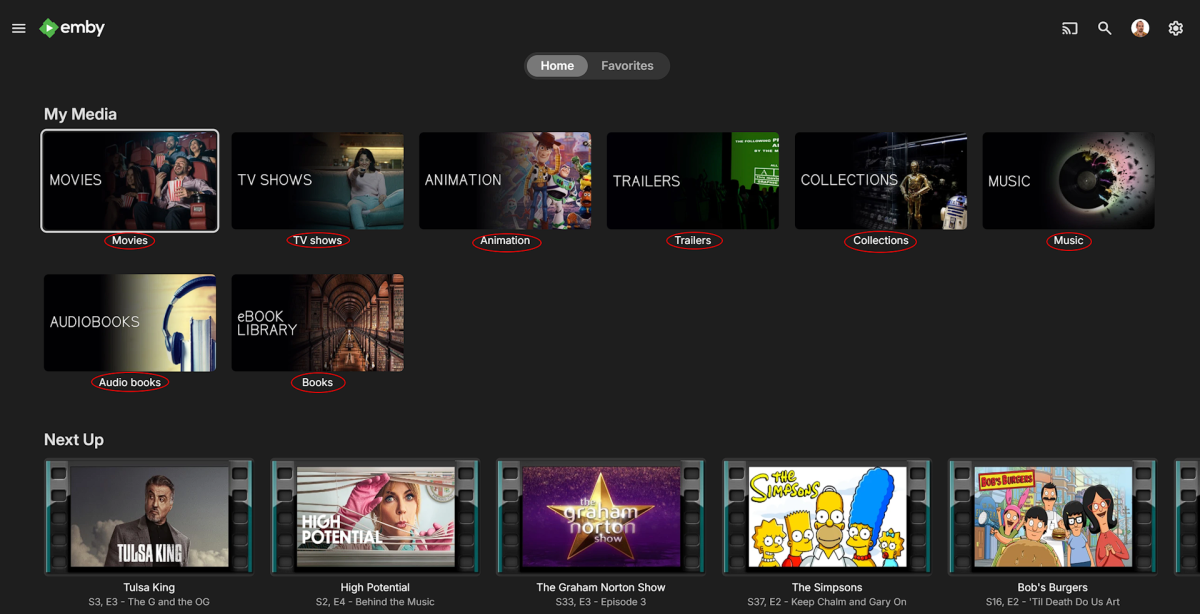Open The Graham Norton Show thumbnail
This screenshot has width=1200, height=614.
point(601,517)
